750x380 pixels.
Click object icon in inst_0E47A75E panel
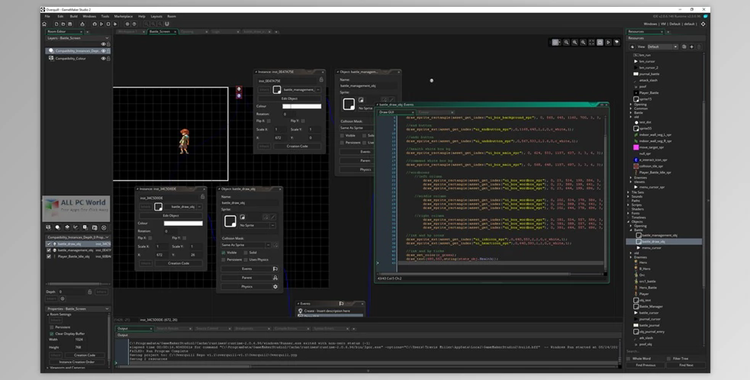(x=277, y=89)
